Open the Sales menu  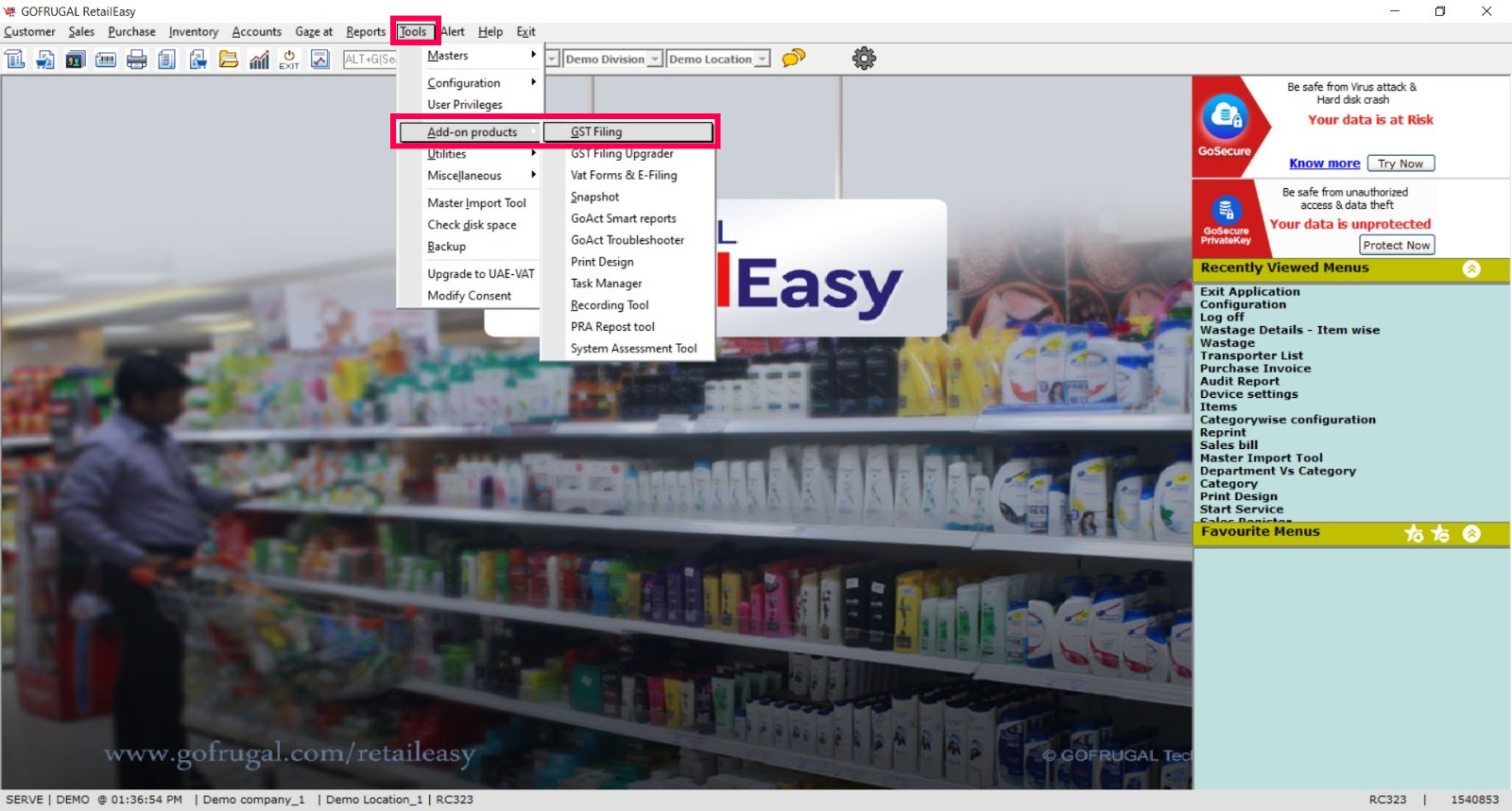coord(81,32)
